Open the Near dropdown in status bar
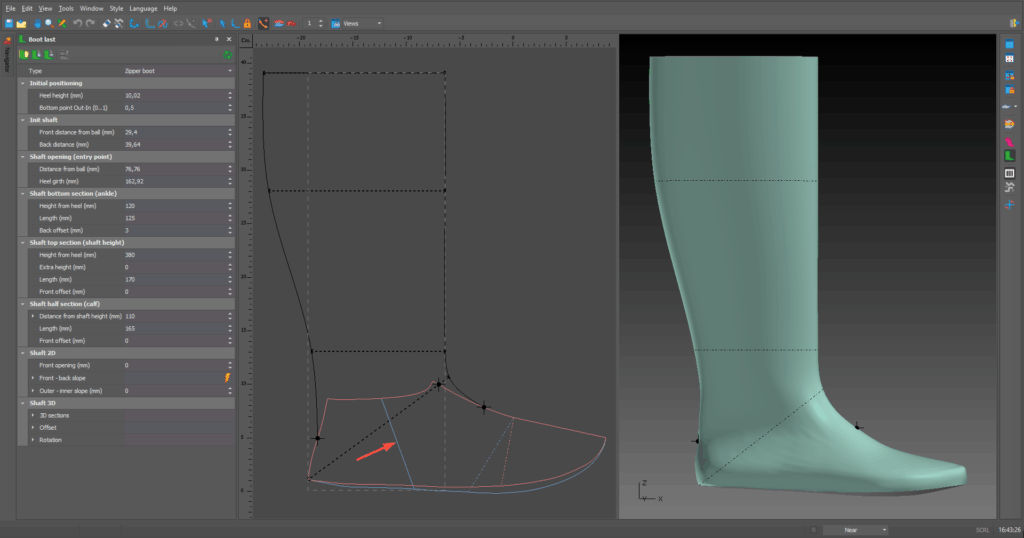1024x538 pixels. click(x=855, y=529)
